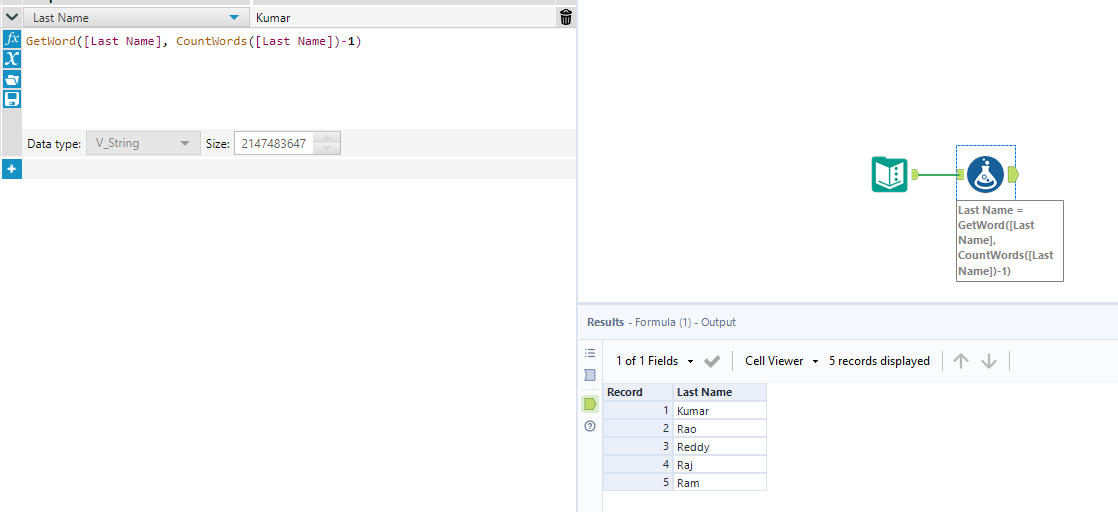
Task: Click the Size value field
Action: click(x=274, y=144)
